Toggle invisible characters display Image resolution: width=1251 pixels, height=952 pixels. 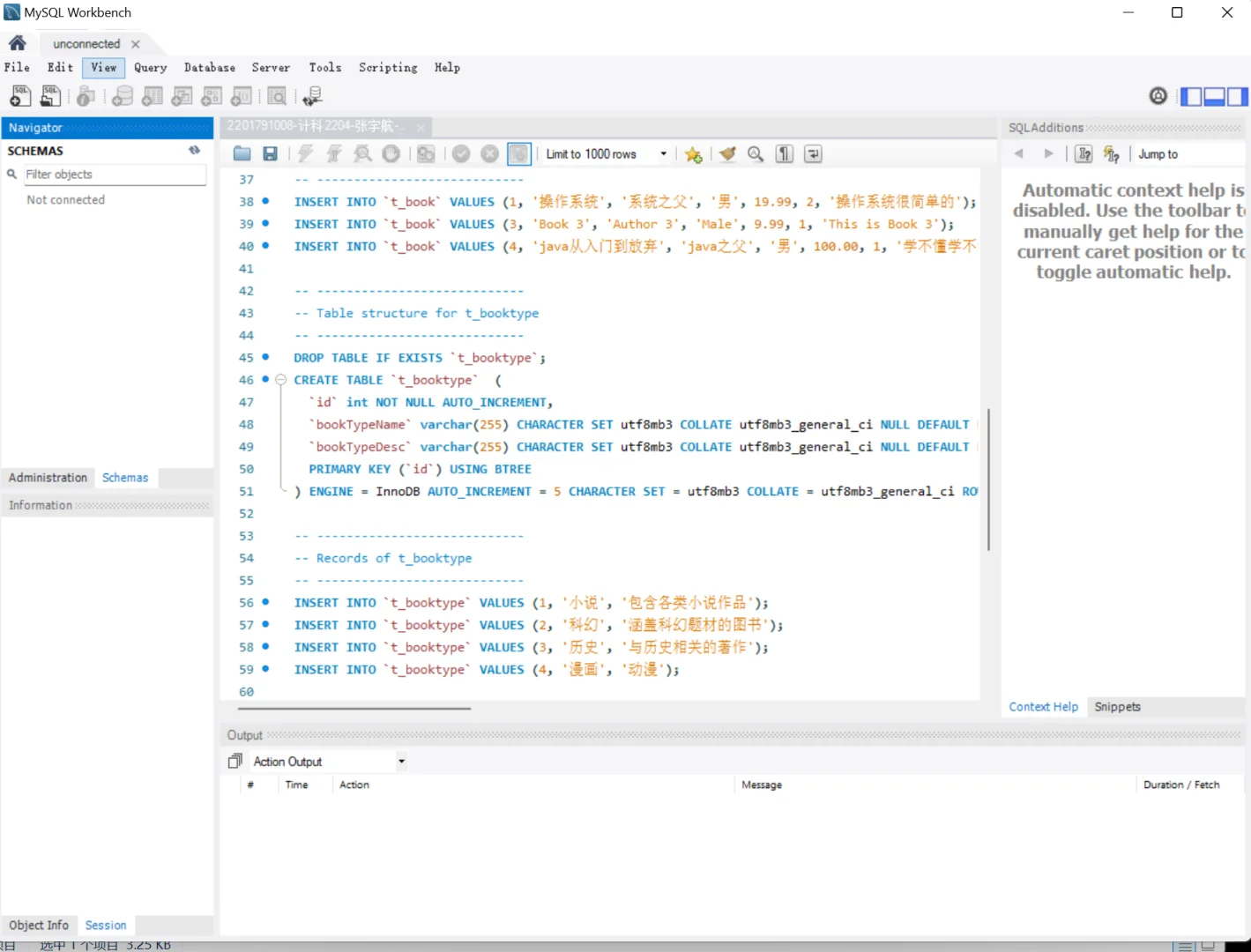coord(785,154)
